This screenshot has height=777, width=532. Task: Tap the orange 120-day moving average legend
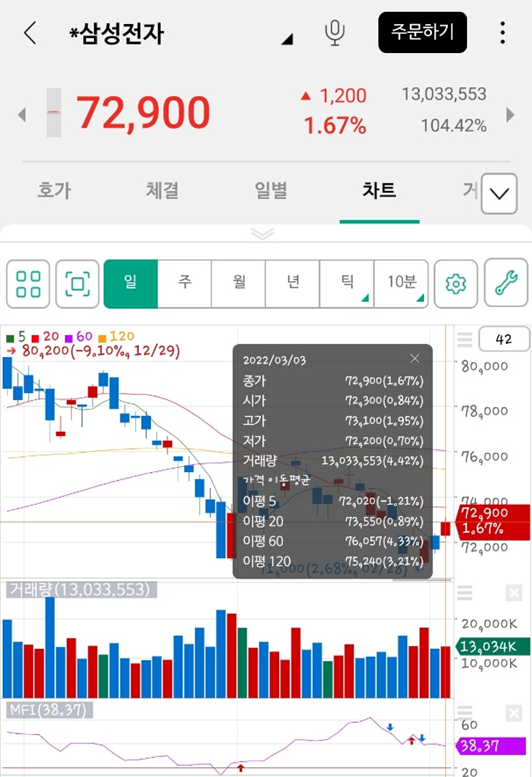pos(116,337)
